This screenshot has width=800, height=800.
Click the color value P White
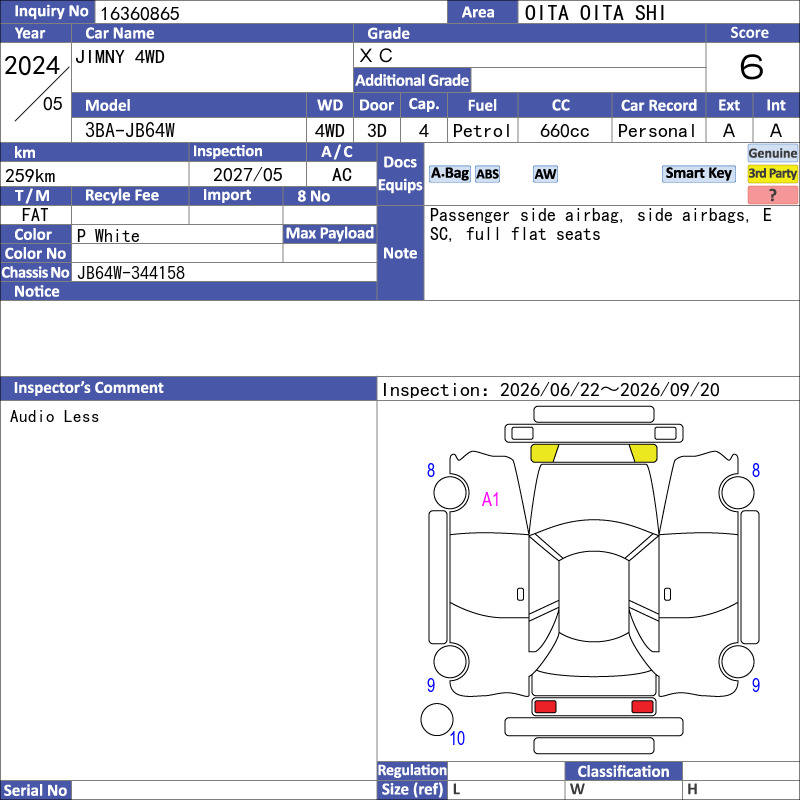(108, 236)
